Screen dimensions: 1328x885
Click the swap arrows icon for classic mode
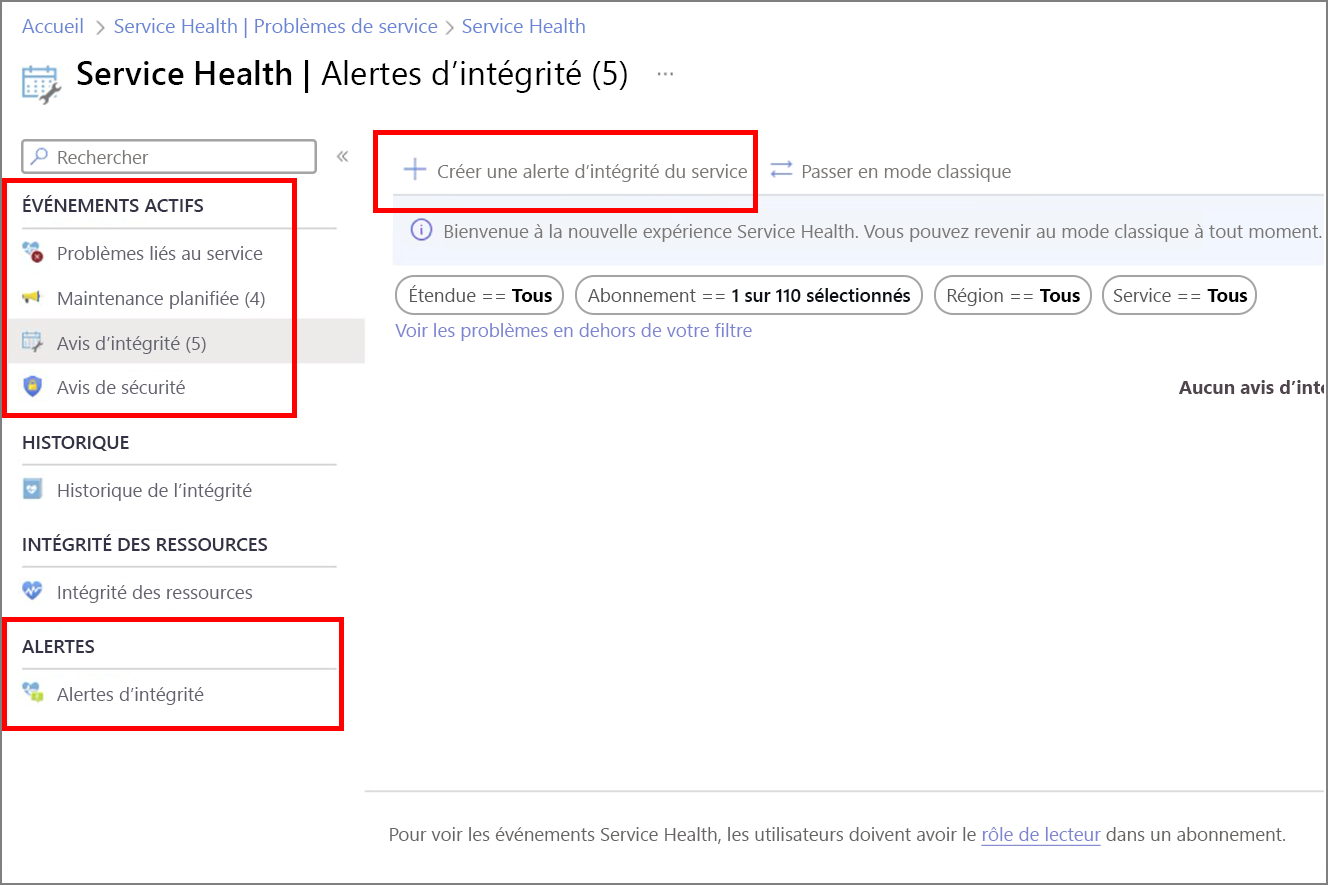click(x=781, y=170)
